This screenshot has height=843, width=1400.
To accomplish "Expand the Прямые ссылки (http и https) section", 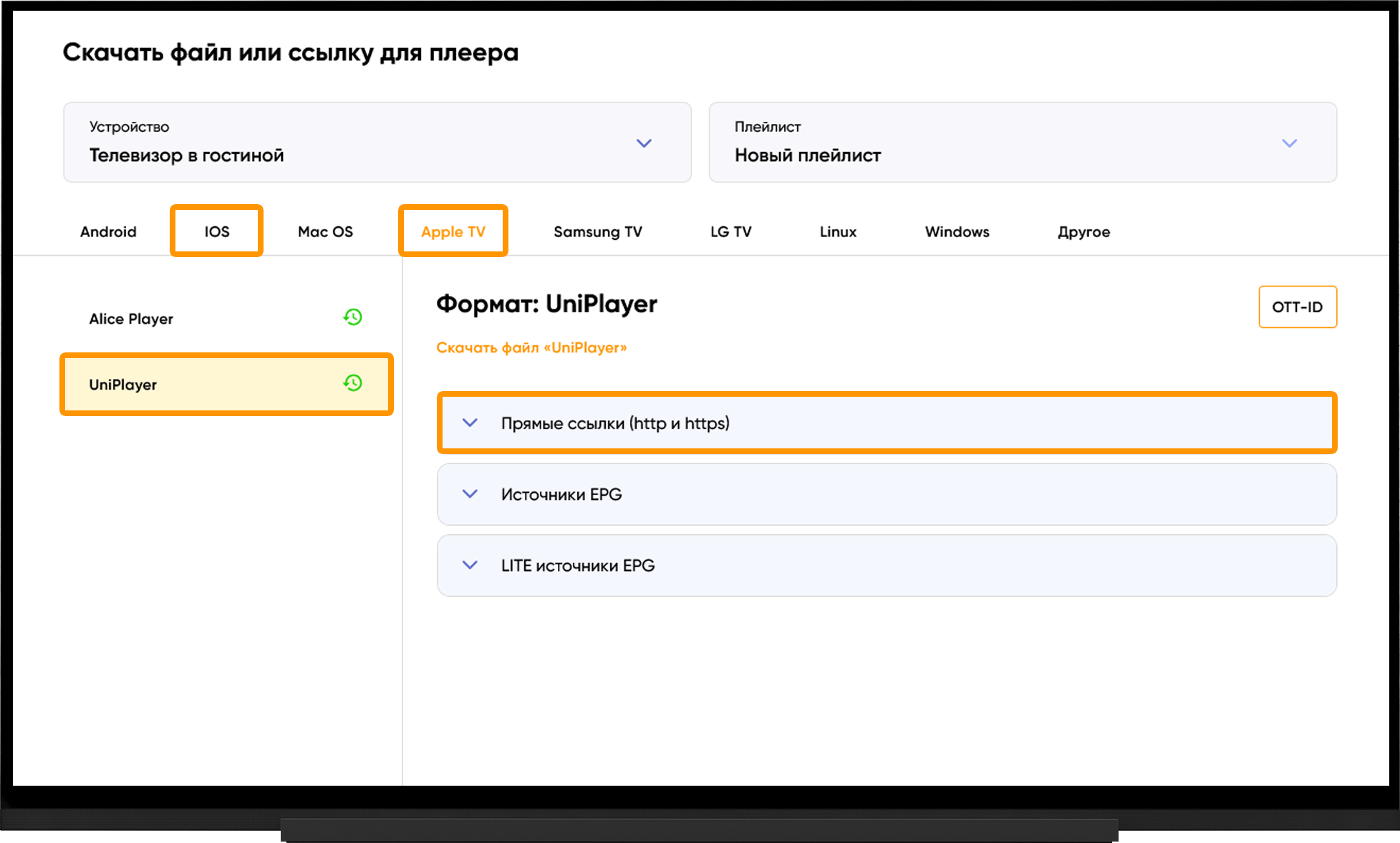I will [887, 423].
